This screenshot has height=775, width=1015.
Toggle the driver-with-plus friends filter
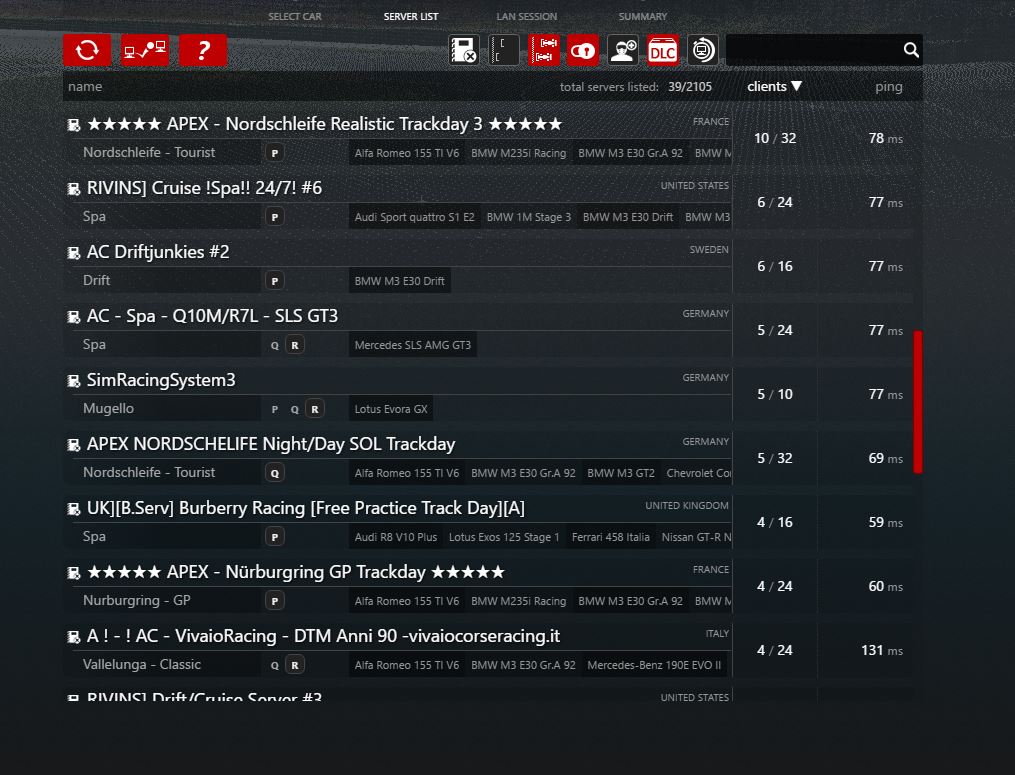(x=623, y=50)
